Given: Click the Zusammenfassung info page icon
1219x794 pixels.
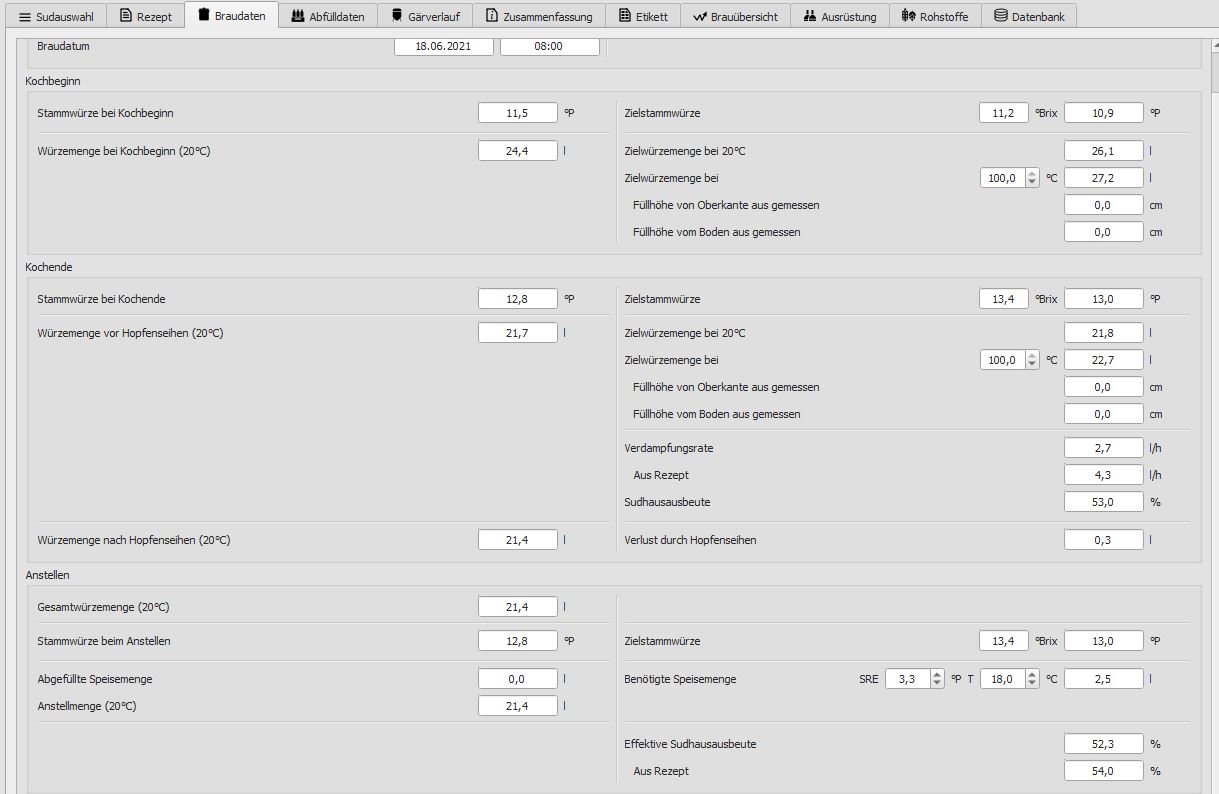Looking at the screenshot, I should tap(491, 16).
